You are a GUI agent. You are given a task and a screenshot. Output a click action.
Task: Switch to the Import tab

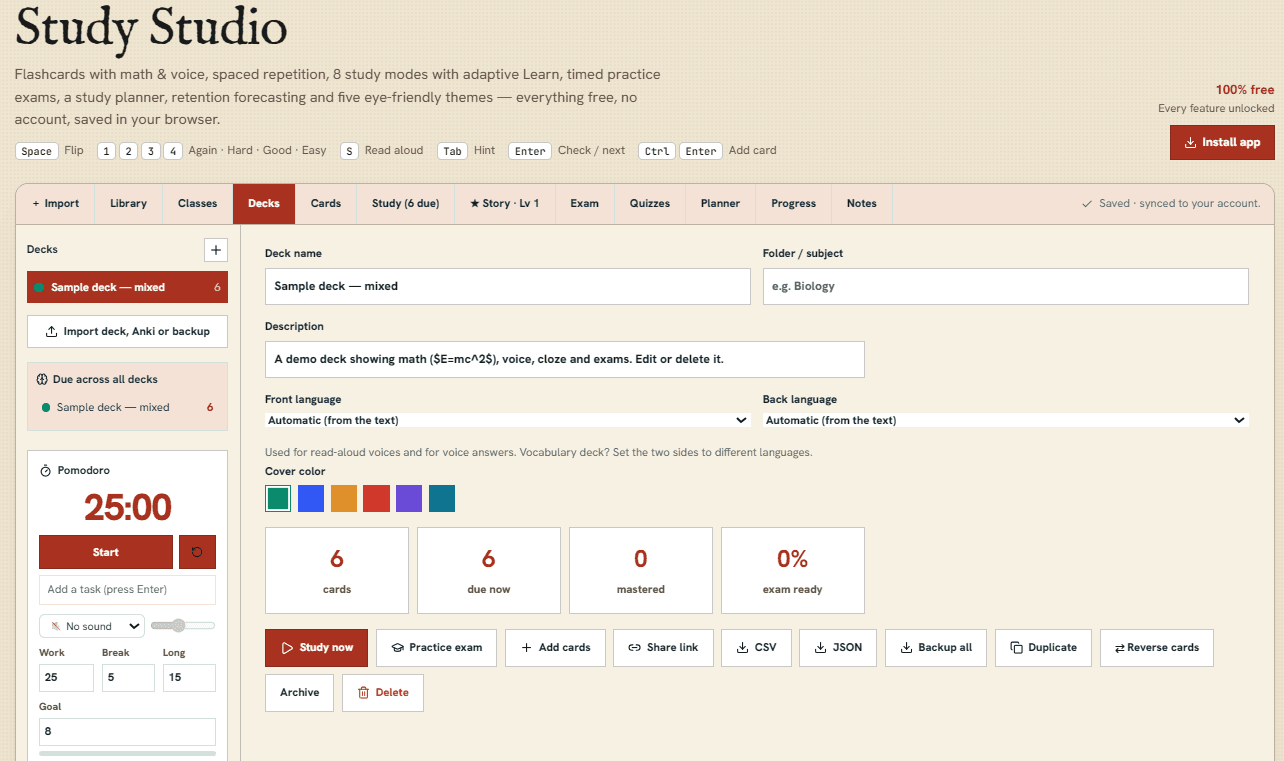[55, 203]
